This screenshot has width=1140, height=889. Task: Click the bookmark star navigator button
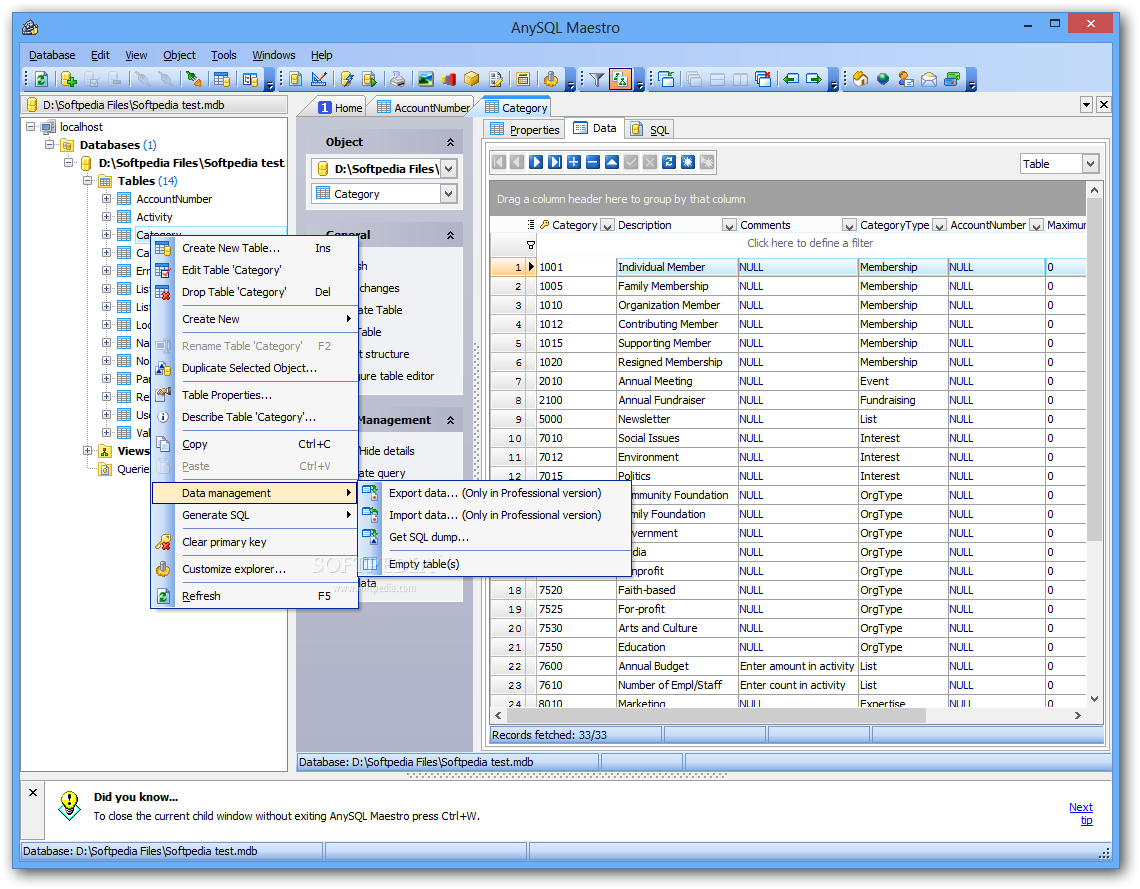point(688,162)
